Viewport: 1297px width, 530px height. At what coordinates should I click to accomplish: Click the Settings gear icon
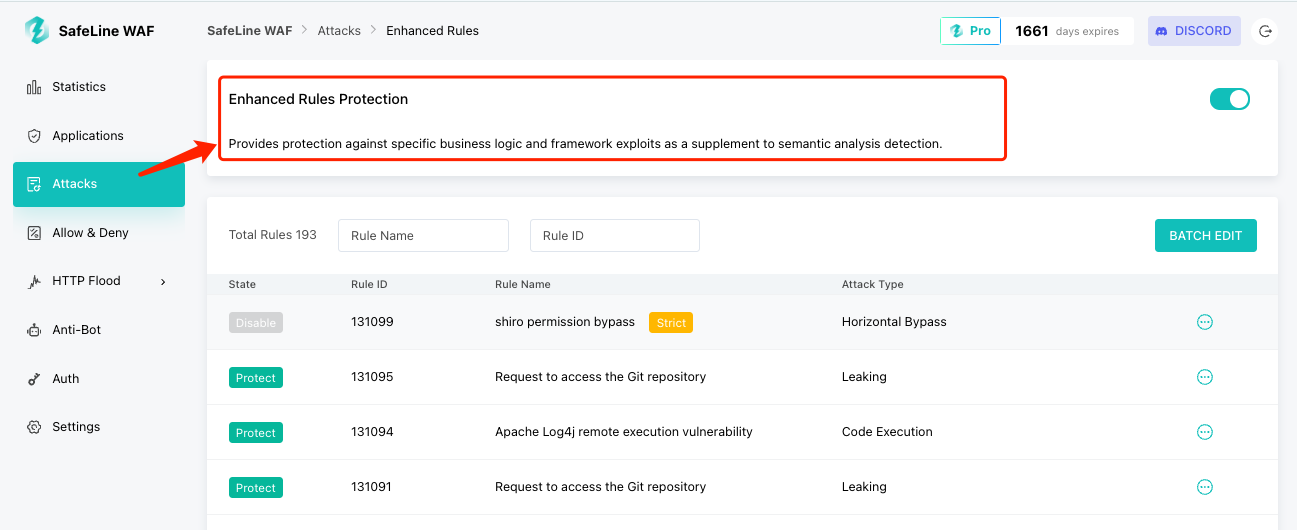click(34, 427)
